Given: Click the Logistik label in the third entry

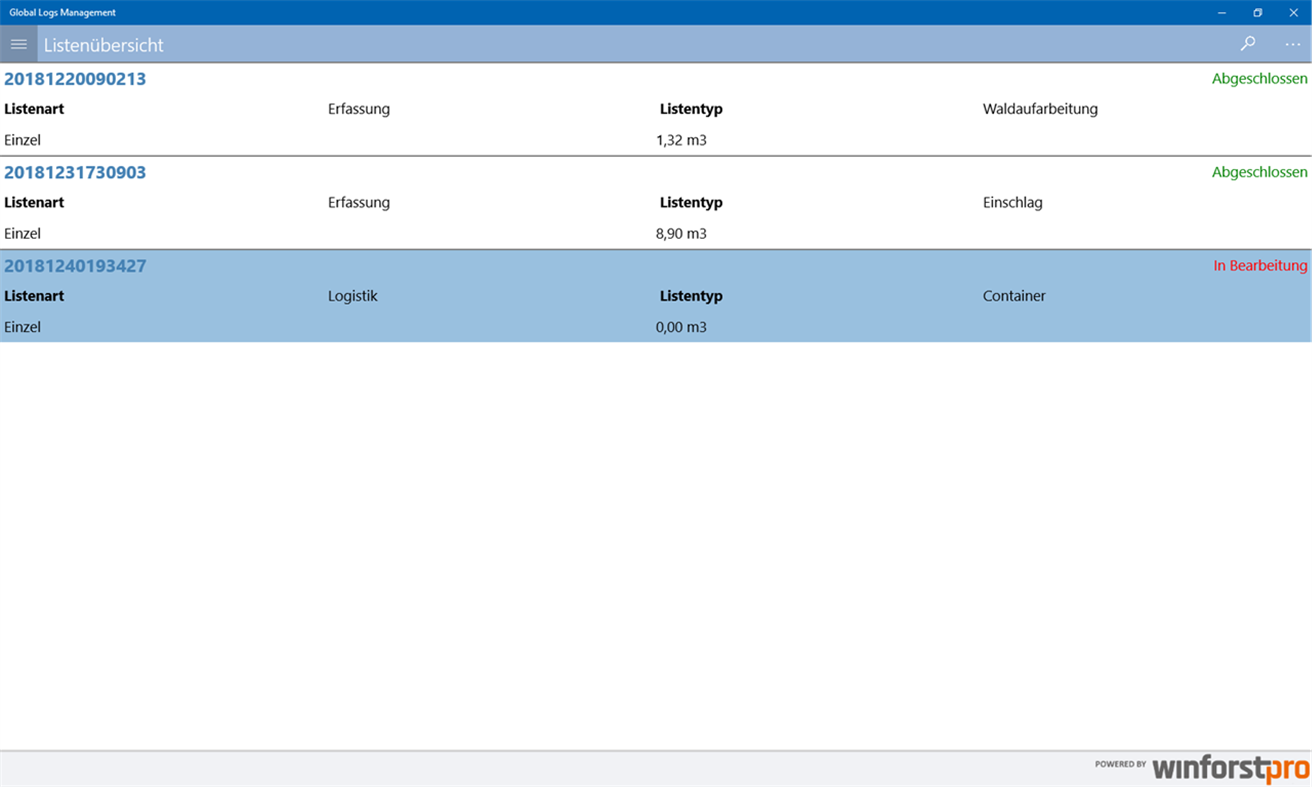Looking at the screenshot, I should 352,295.
